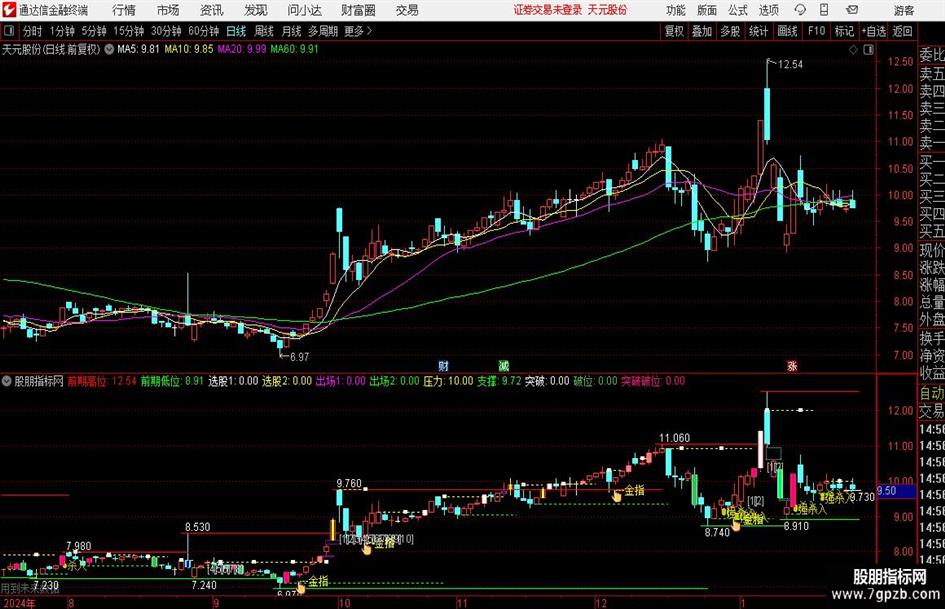Open the 资讯 menu
Screen dimensions: 945x609
212,10
